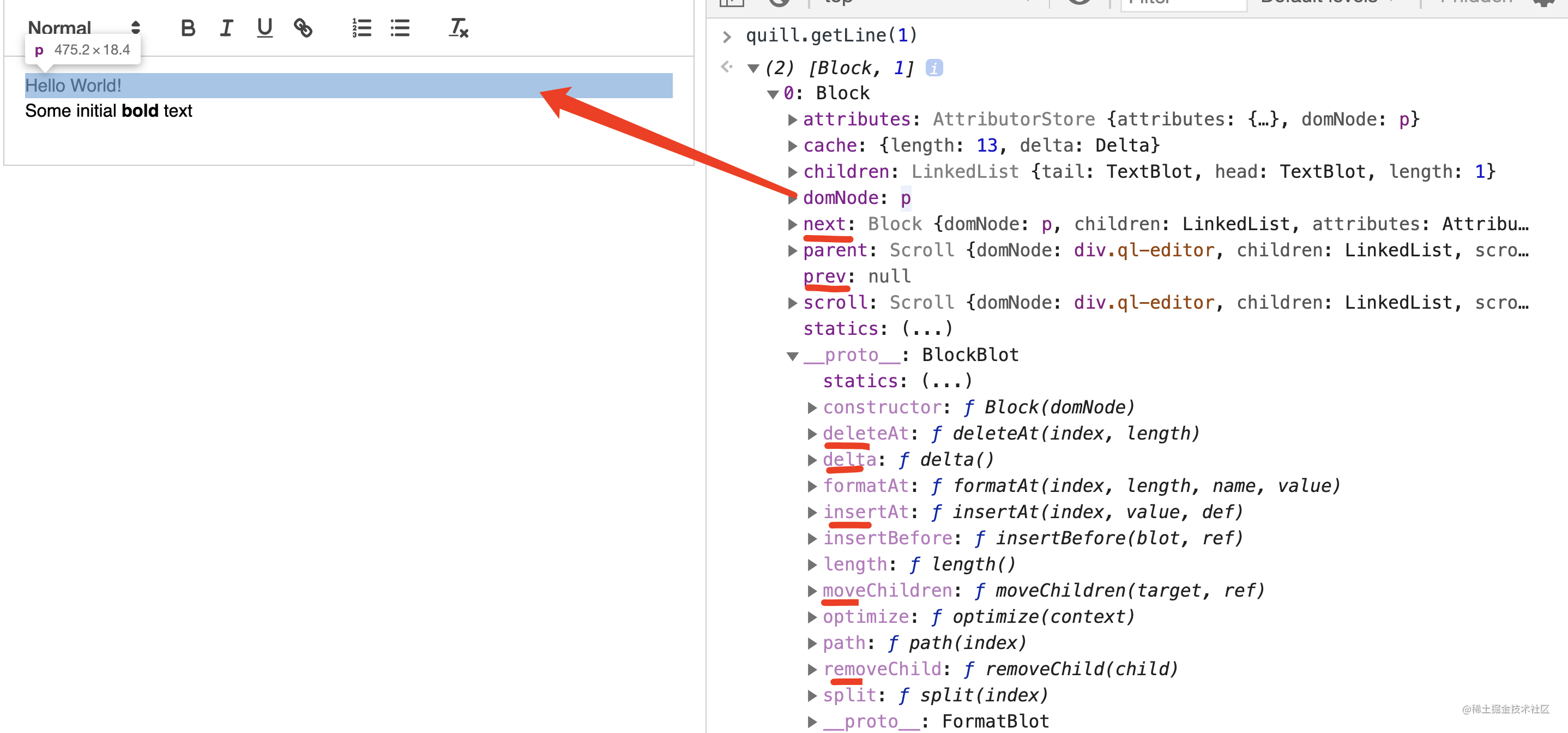Screen dimensions: 1568x733
Task: Expand the attributes AttributorStore property
Action: point(792,119)
